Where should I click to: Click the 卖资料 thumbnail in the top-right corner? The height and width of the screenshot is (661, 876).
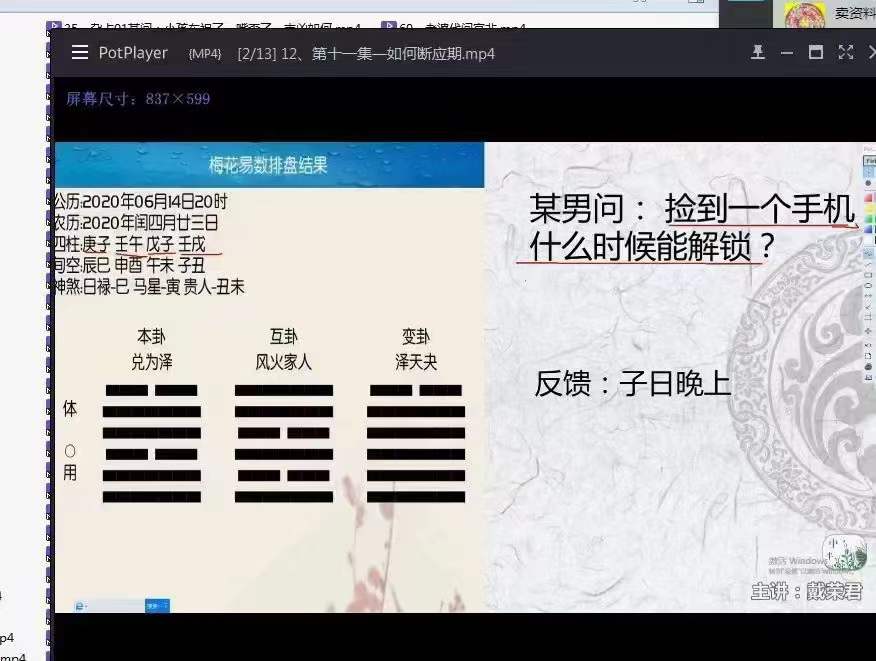click(x=805, y=14)
